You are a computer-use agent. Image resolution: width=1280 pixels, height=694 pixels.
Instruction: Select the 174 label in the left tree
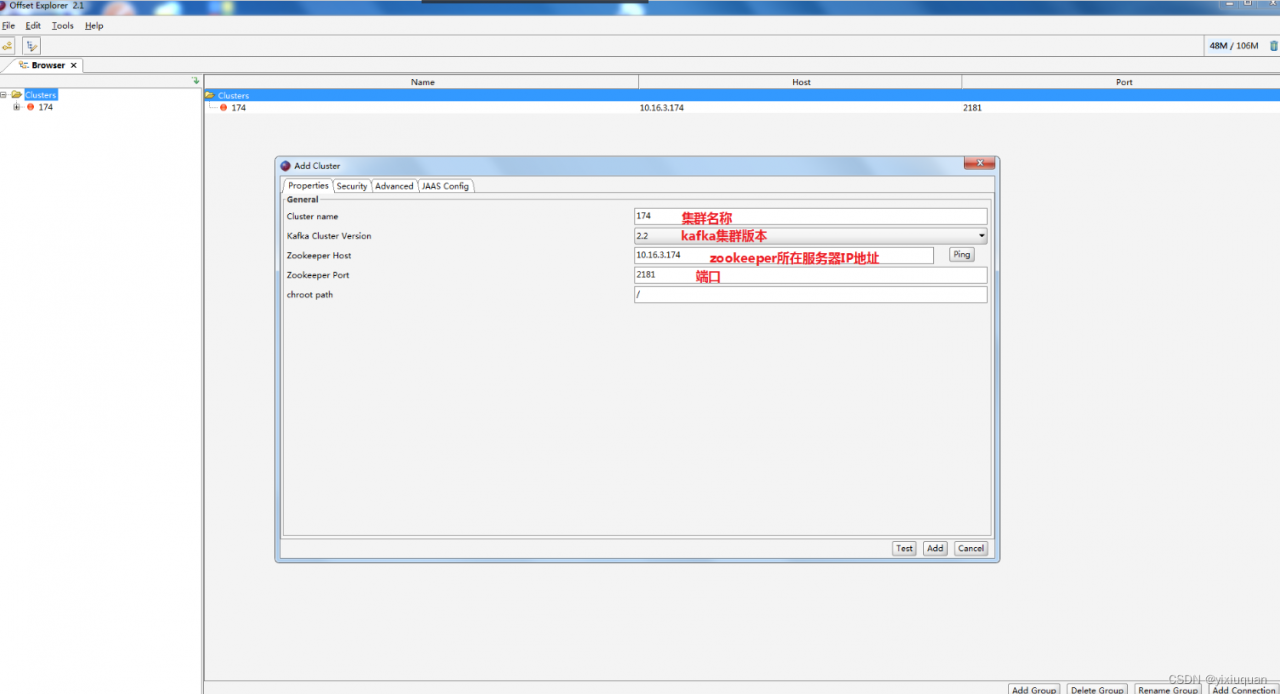pyautogui.click(x=46, y=107)
